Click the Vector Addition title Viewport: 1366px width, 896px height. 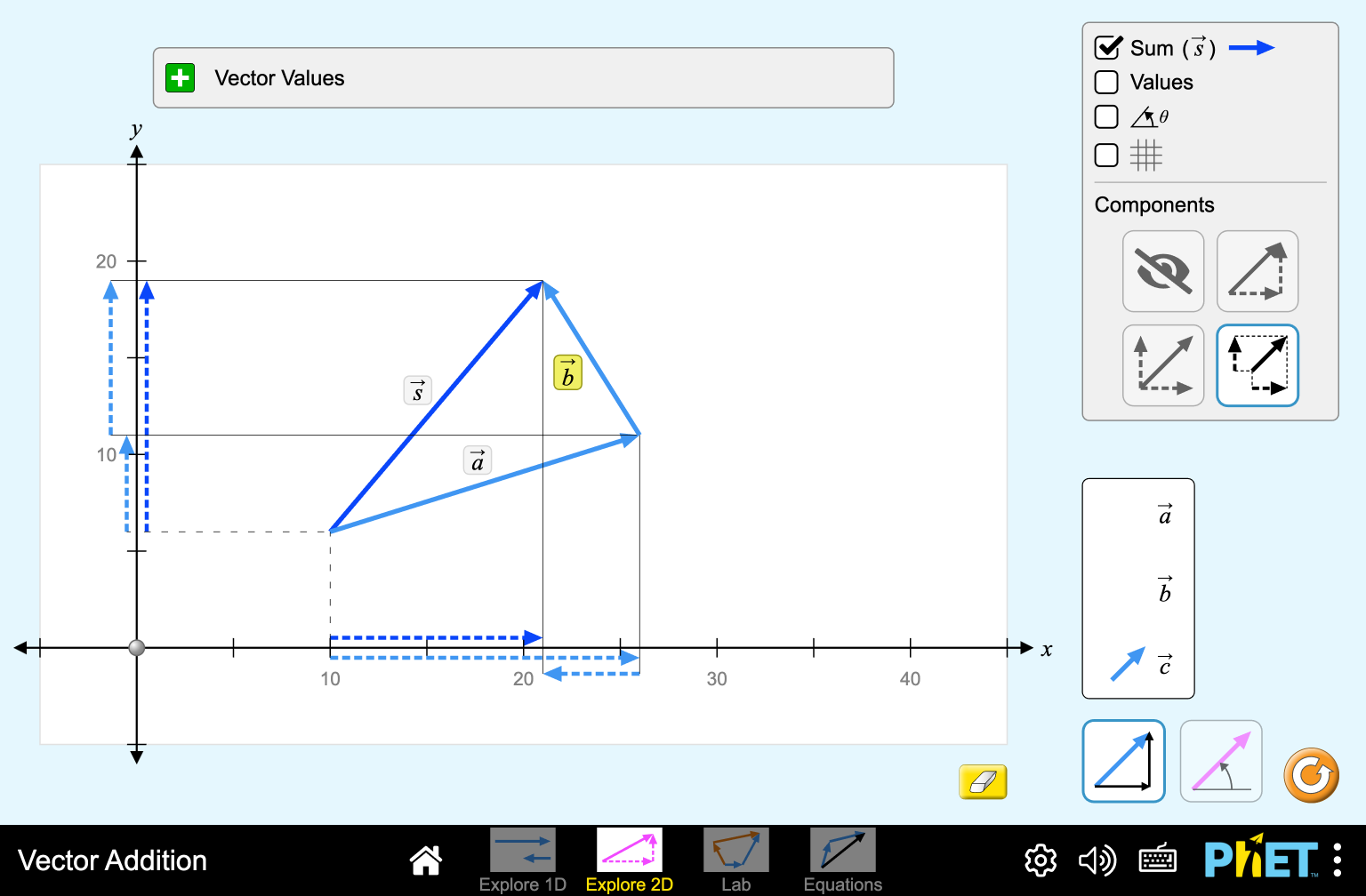point(113,860)
